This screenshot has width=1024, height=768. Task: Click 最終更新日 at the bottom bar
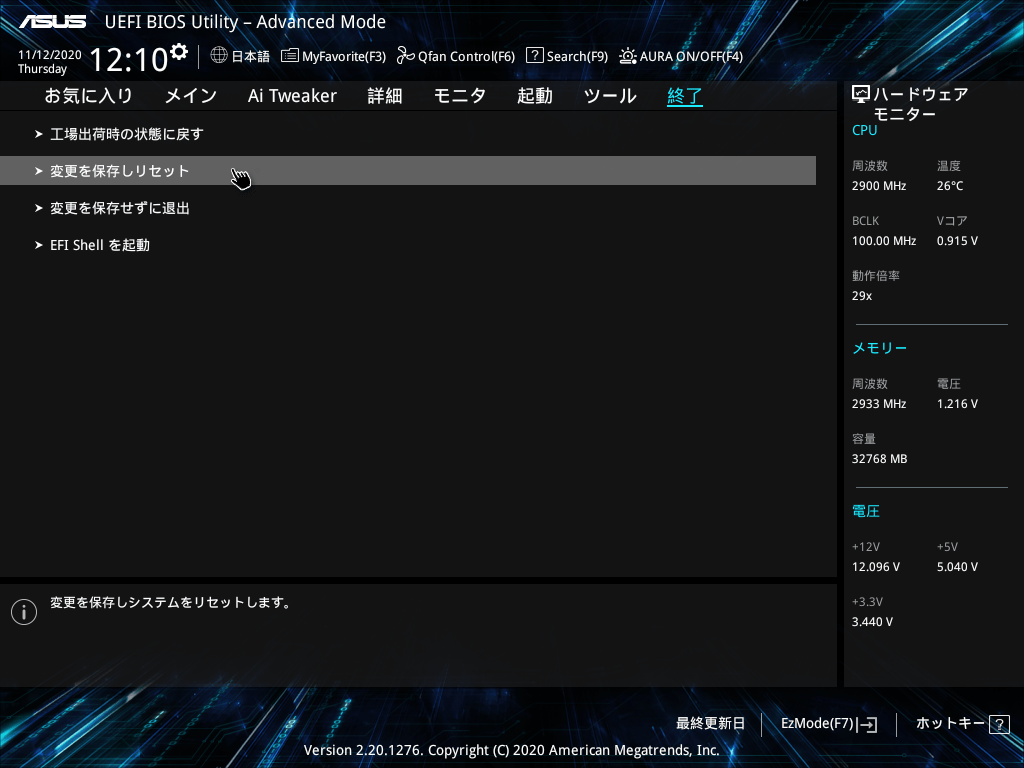tap(710, 724)
